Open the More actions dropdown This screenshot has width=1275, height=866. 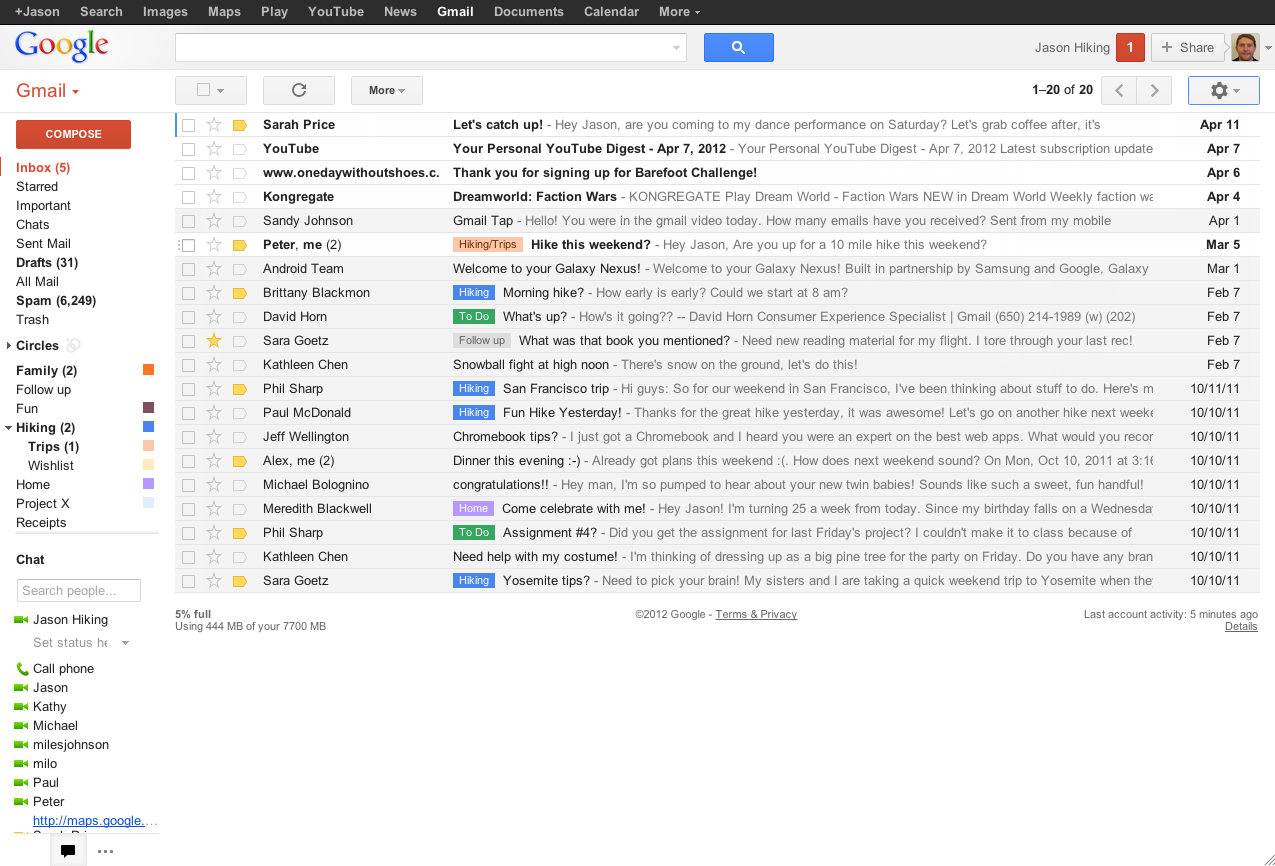[386, 90]
